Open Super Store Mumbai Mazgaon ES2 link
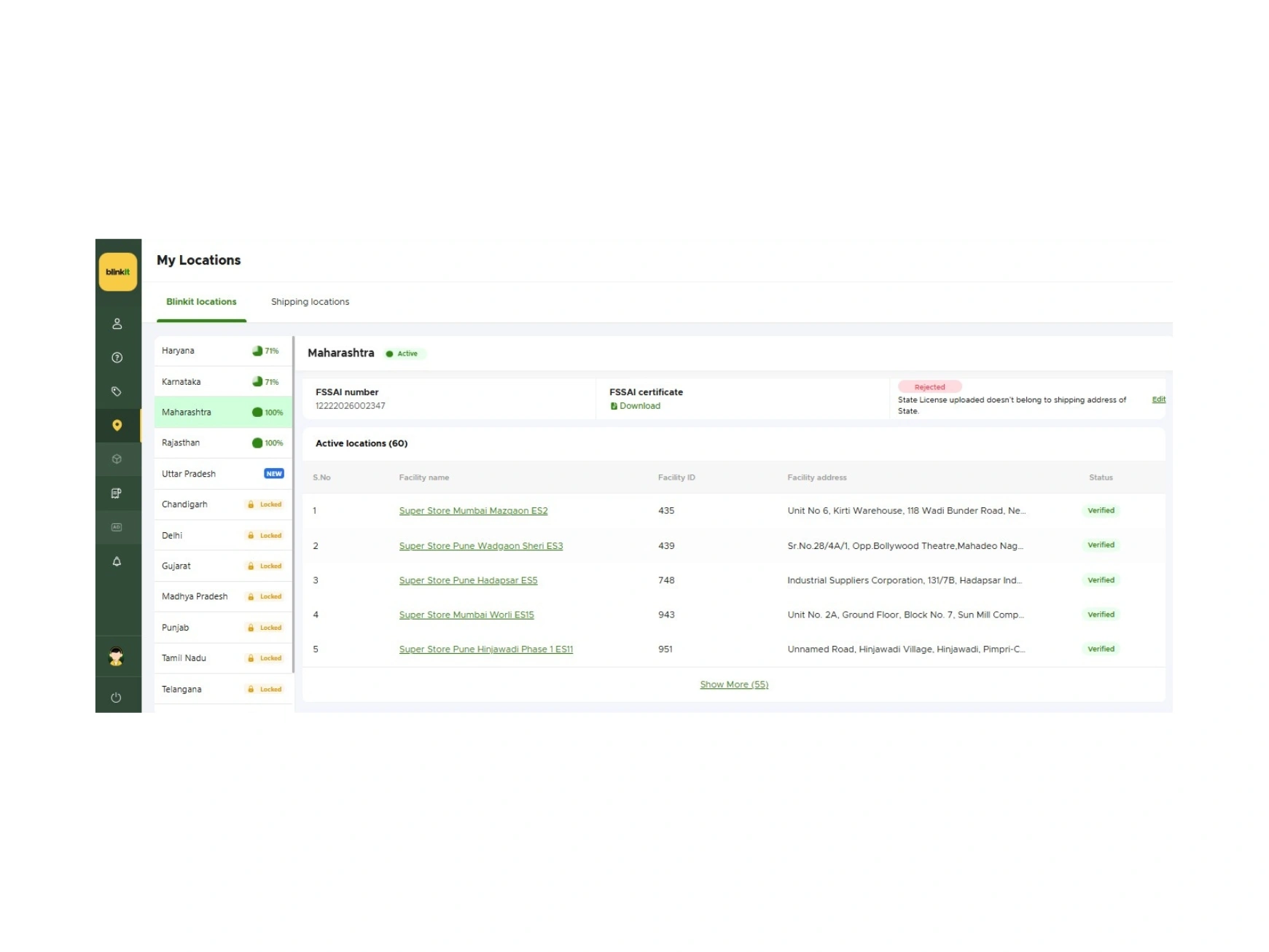The image size is (1269, 952). [473, 511]
